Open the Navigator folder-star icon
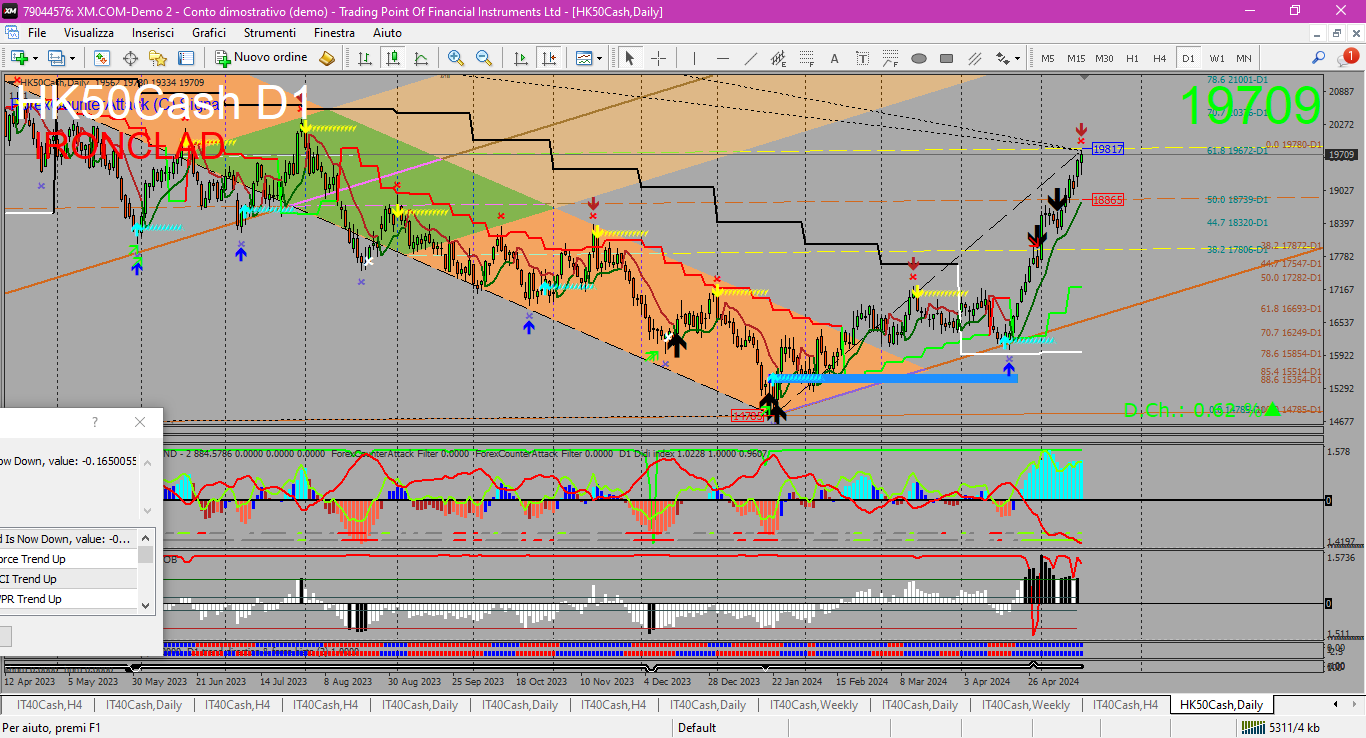 pos(158,58)
